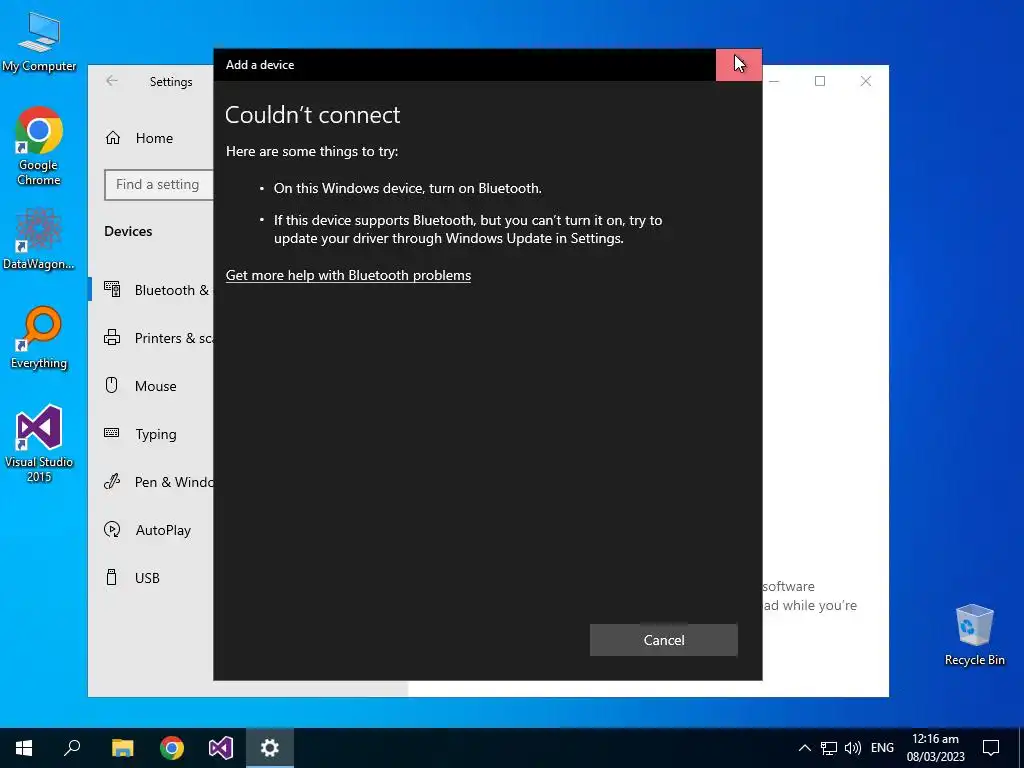Image resolution: width=1024 pixels, height=768 pixels.
Task: Select Visual Studio 2015 desktop shortcut
Action: click(39, 444)
